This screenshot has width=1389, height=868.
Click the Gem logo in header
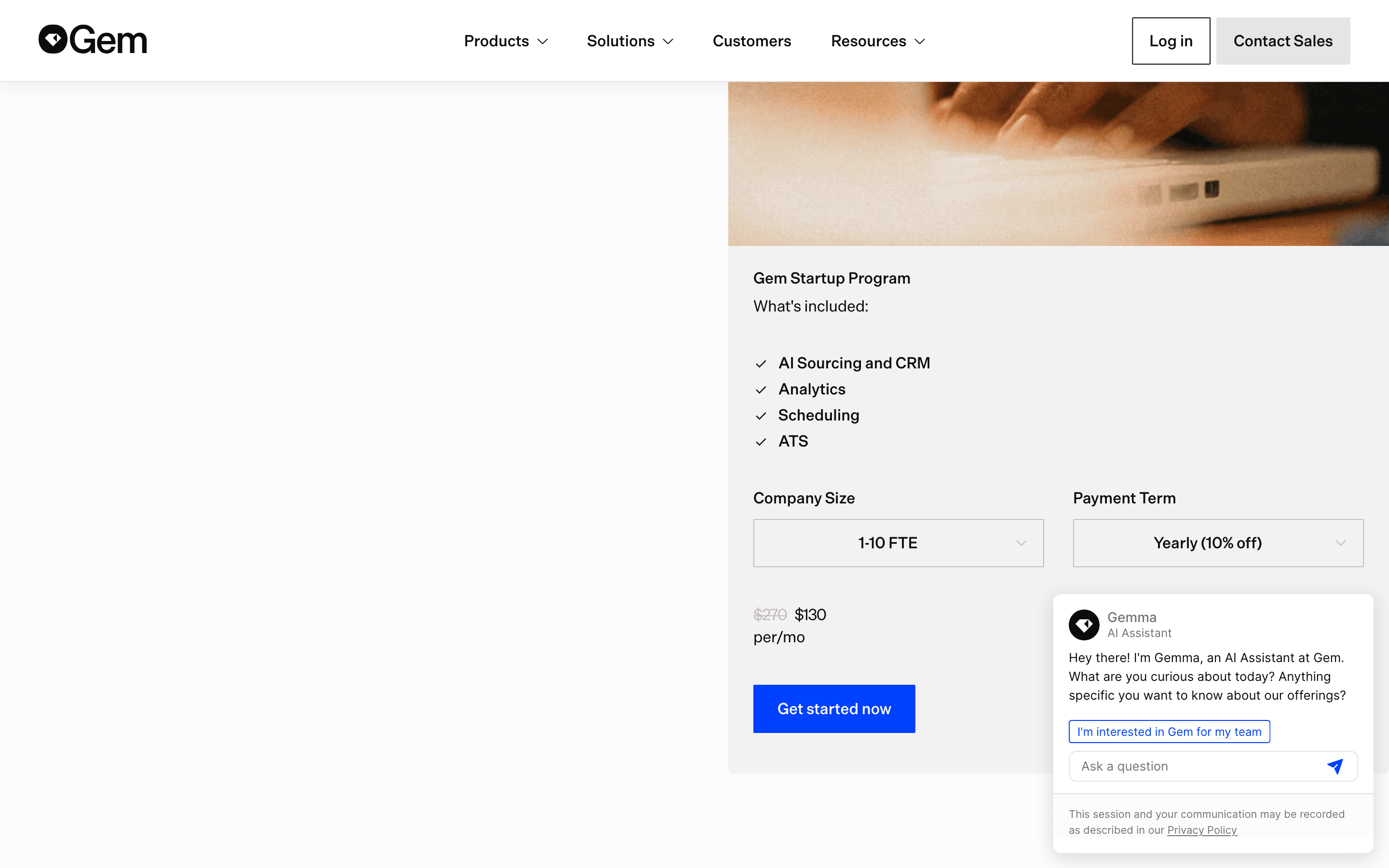point(93,40)
